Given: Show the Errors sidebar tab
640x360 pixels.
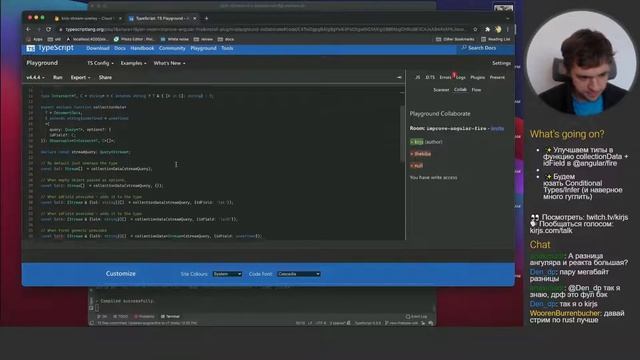Looking at the screenshot, I should 445,77.
